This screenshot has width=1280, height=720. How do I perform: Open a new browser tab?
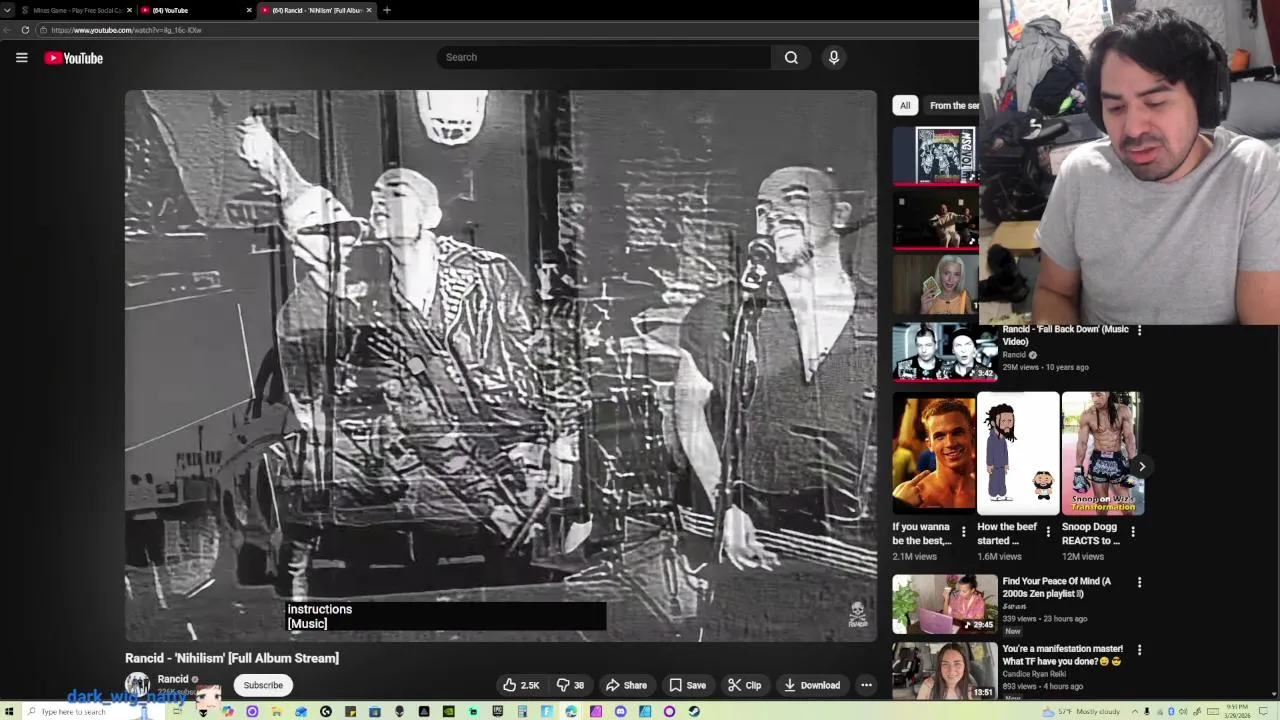[387, 10]
